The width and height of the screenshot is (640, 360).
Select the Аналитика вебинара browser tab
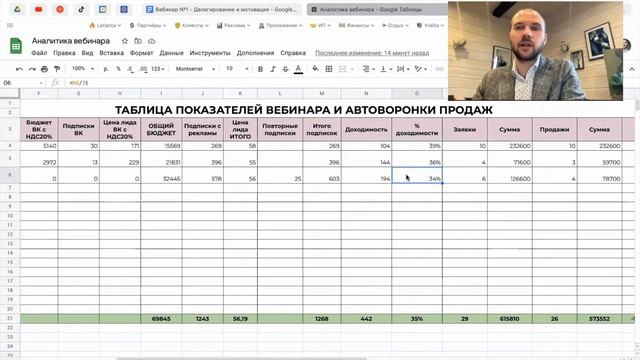378,9
